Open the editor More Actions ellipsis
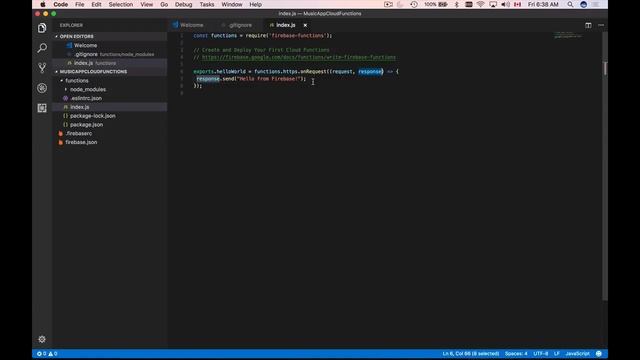 click(601, 25)
